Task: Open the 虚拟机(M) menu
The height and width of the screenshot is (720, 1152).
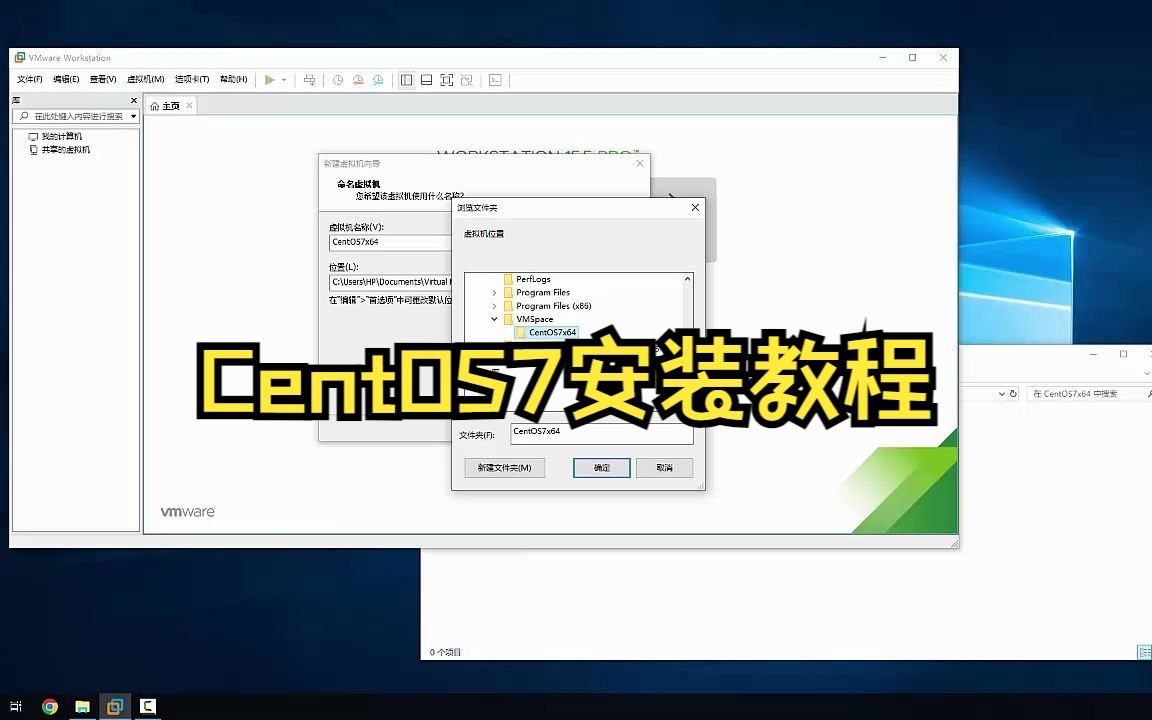Action: point(147,79)
